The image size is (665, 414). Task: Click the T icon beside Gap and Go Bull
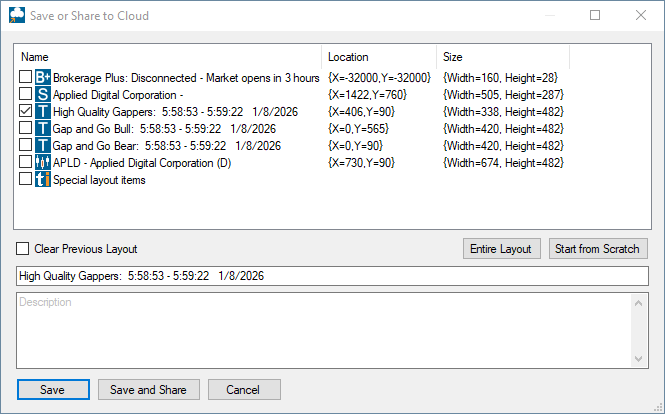coord(43,129)
